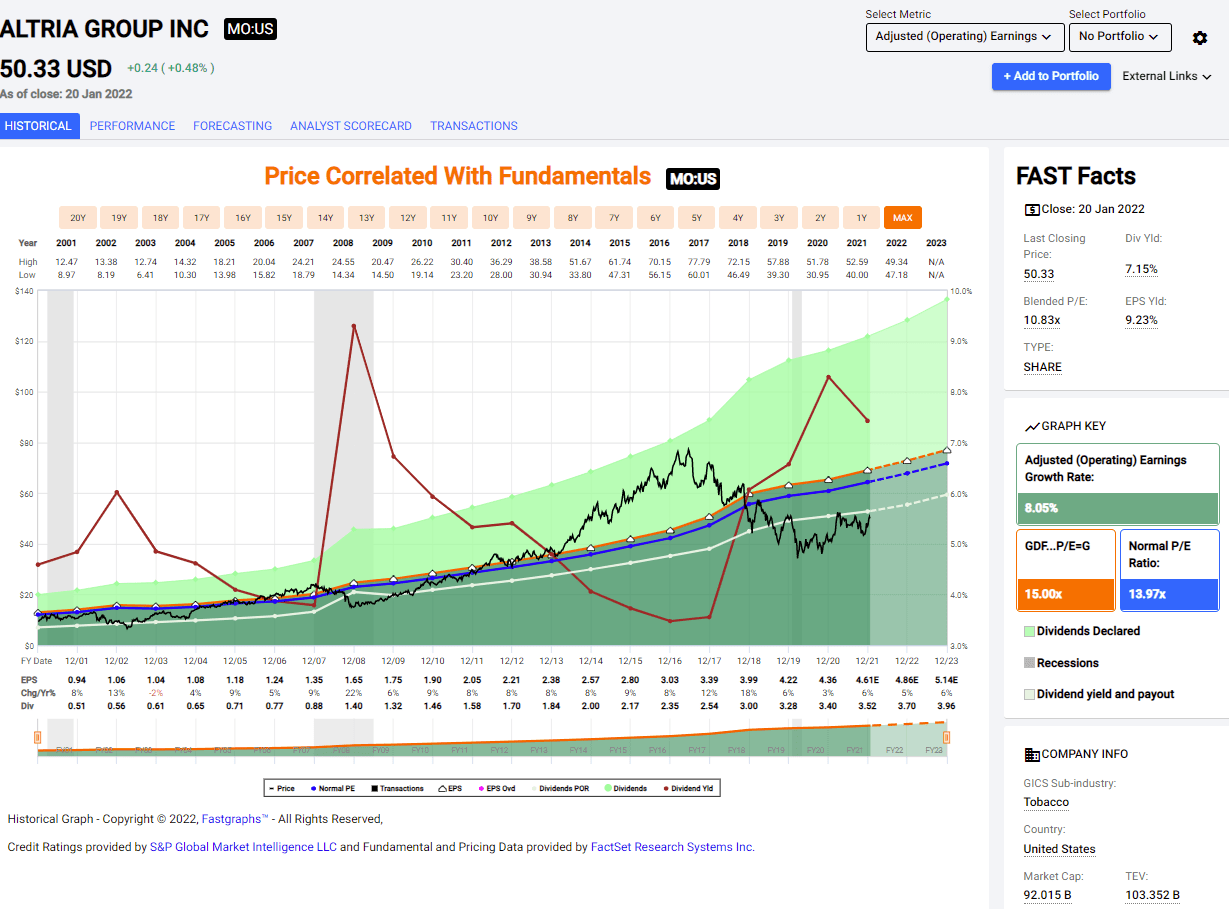The height and width of the screenshot is (909, 1229).
Task: Toggle Dividend yield and payout key
Action: pyautogui.click(x=1099, y=694)
